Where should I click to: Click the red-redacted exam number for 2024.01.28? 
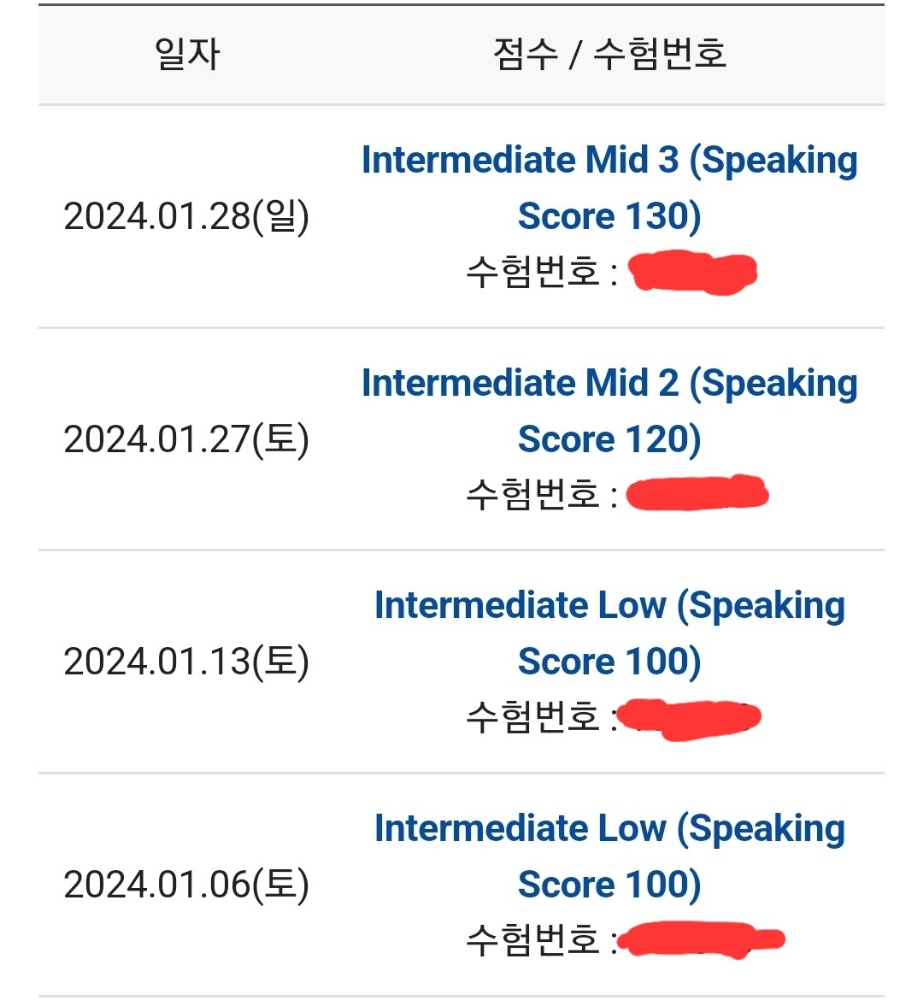click(692, 272)
